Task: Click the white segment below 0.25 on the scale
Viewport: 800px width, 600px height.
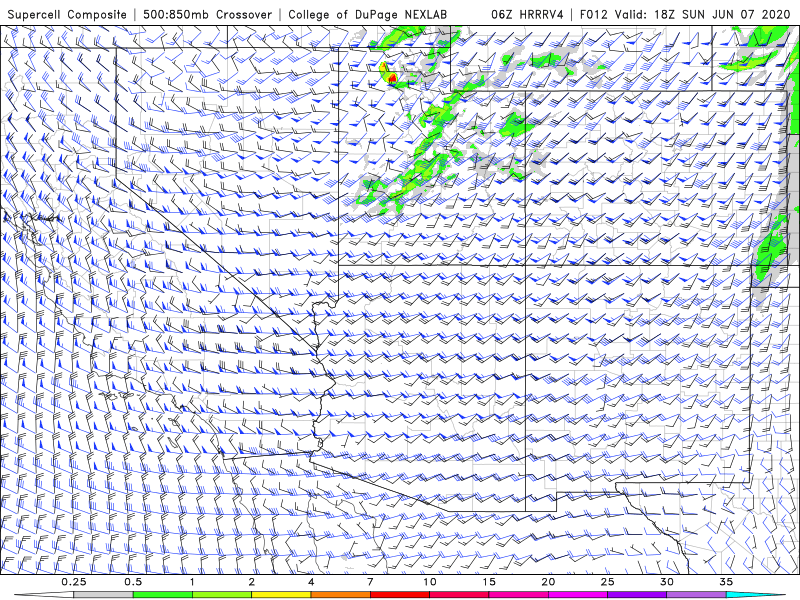Action: (44, 595)
